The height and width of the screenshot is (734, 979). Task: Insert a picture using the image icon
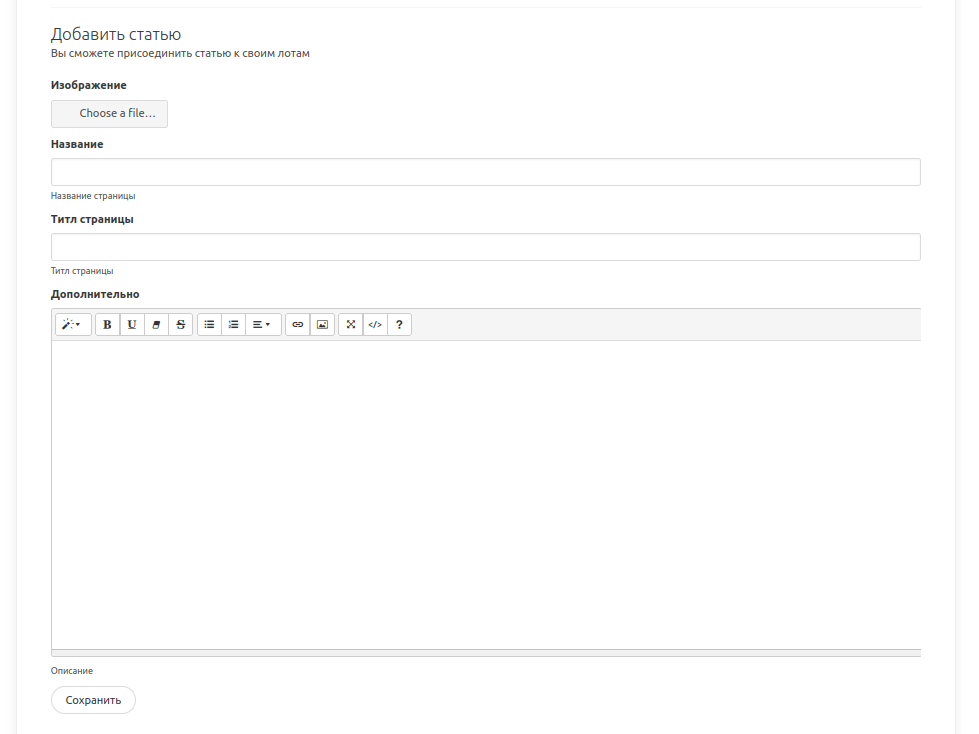[x=322, y=325]
